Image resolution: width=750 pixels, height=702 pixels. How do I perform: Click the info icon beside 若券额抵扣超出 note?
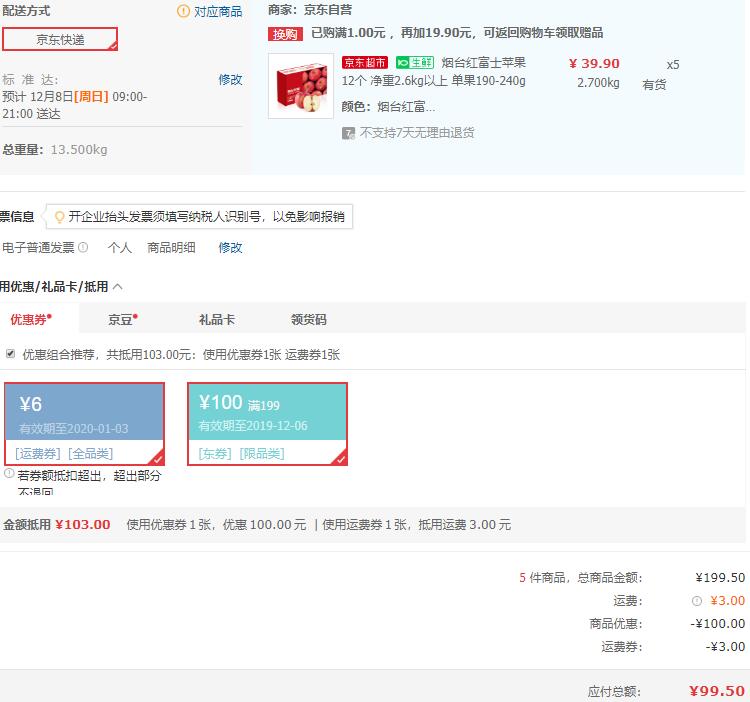(x=9, y=473)
